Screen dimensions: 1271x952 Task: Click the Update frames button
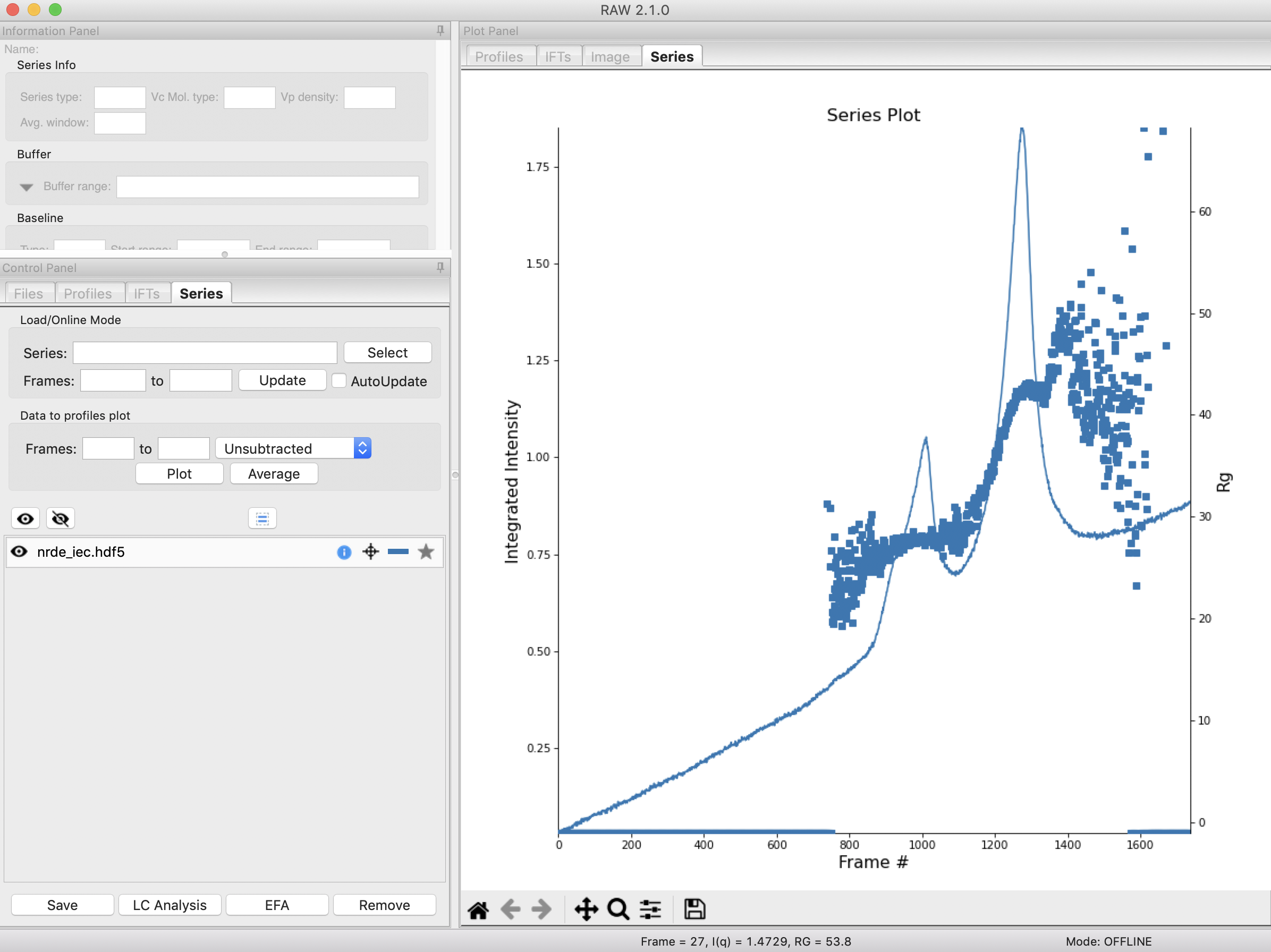click(x=282, y=380)
